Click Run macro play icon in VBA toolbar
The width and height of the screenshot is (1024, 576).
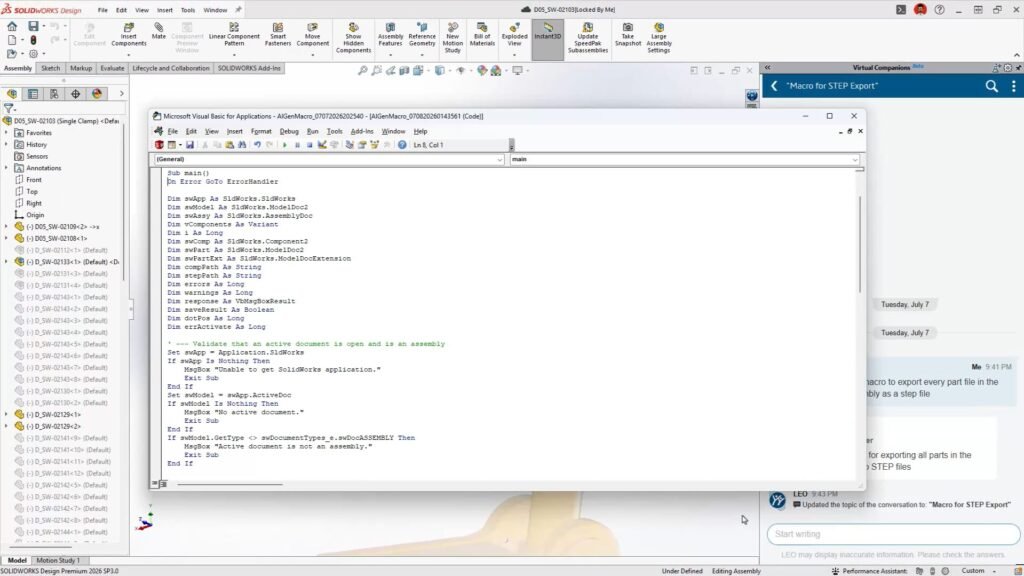coord(284,145)
